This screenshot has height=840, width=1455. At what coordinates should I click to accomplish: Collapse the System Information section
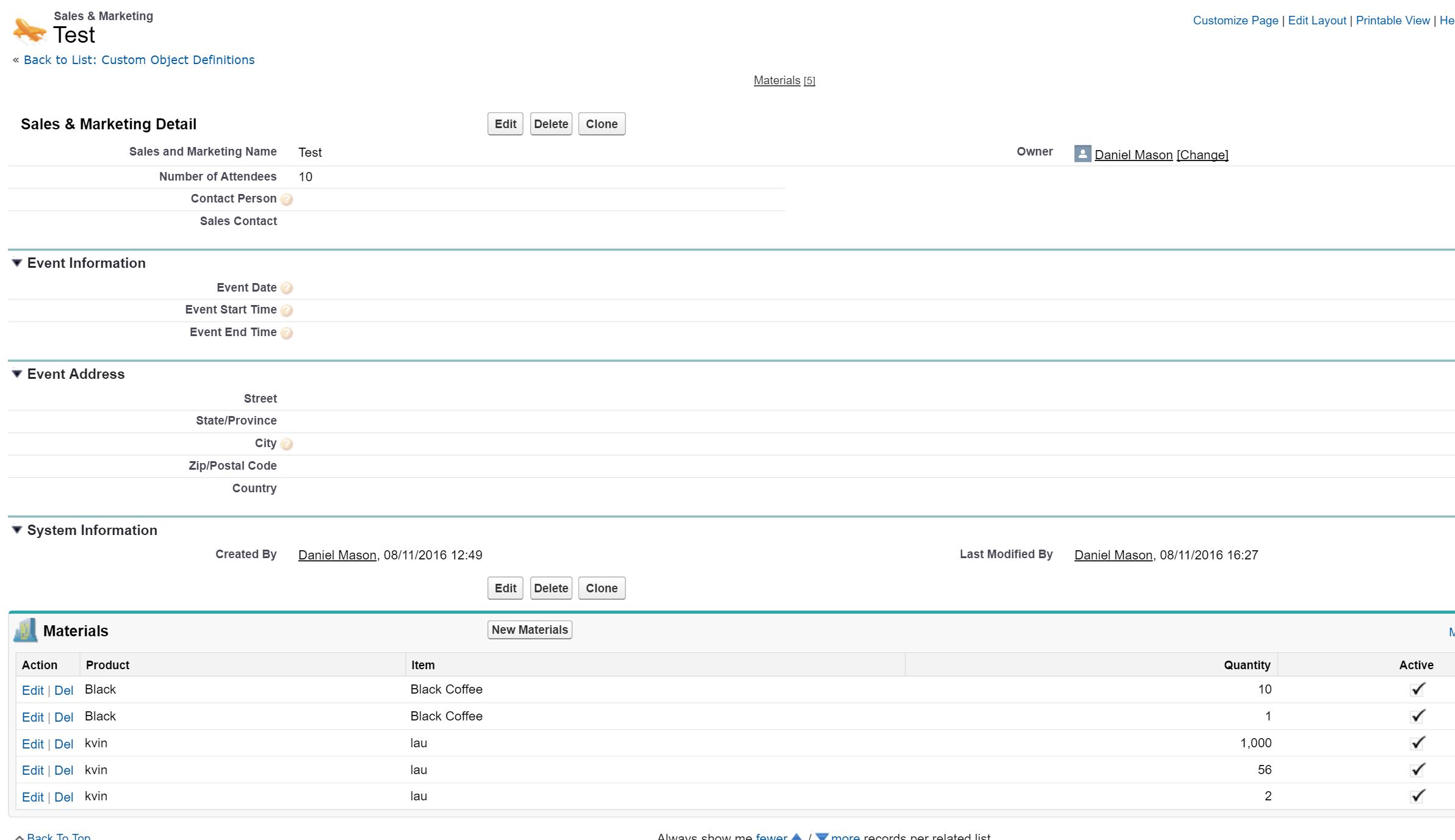(17, 530)
